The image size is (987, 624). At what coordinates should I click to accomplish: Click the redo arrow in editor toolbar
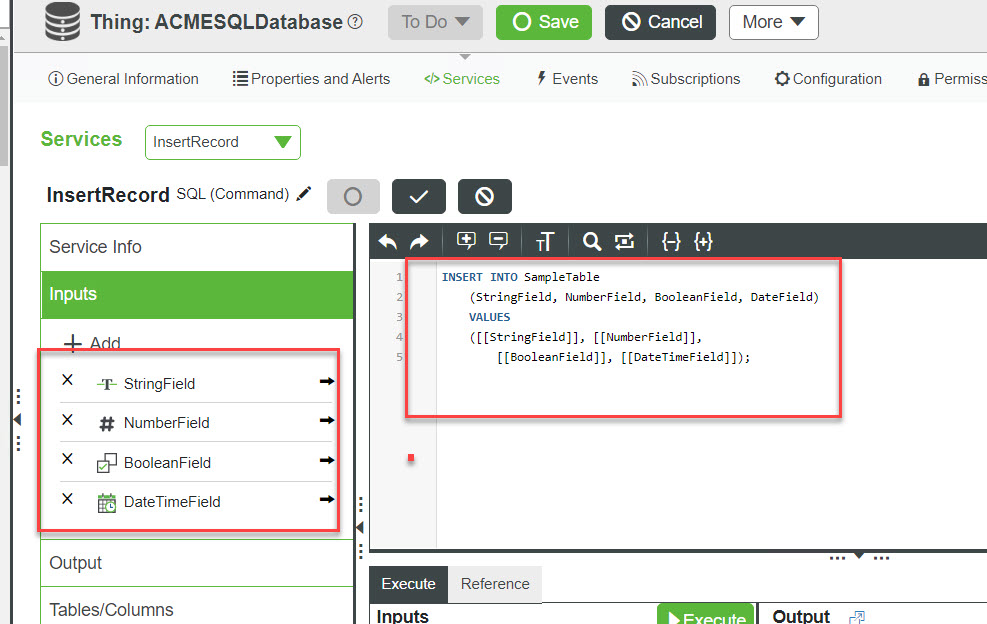(419, 241)
